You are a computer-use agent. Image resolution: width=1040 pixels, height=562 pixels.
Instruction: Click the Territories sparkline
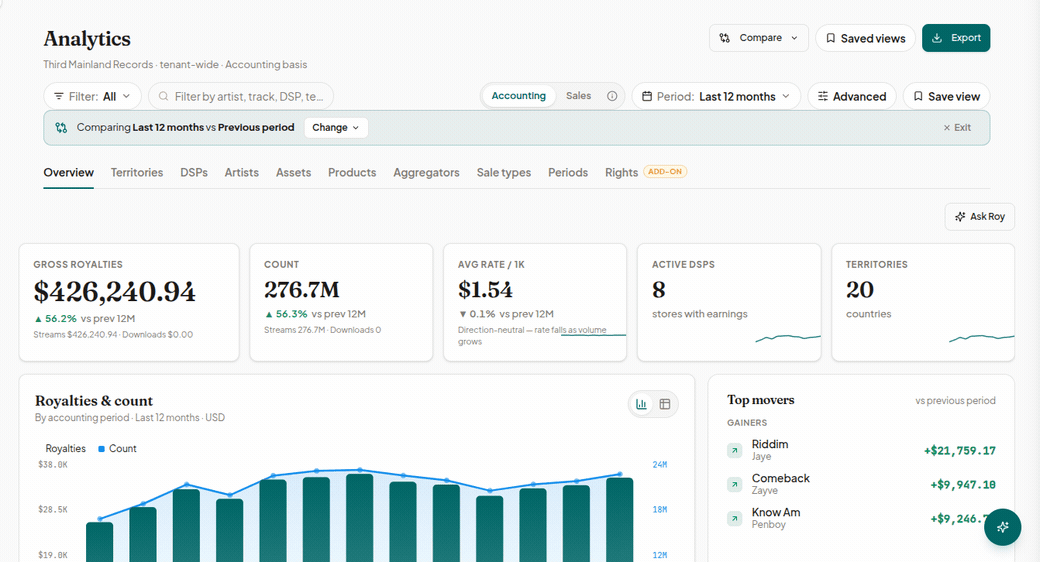982,338
